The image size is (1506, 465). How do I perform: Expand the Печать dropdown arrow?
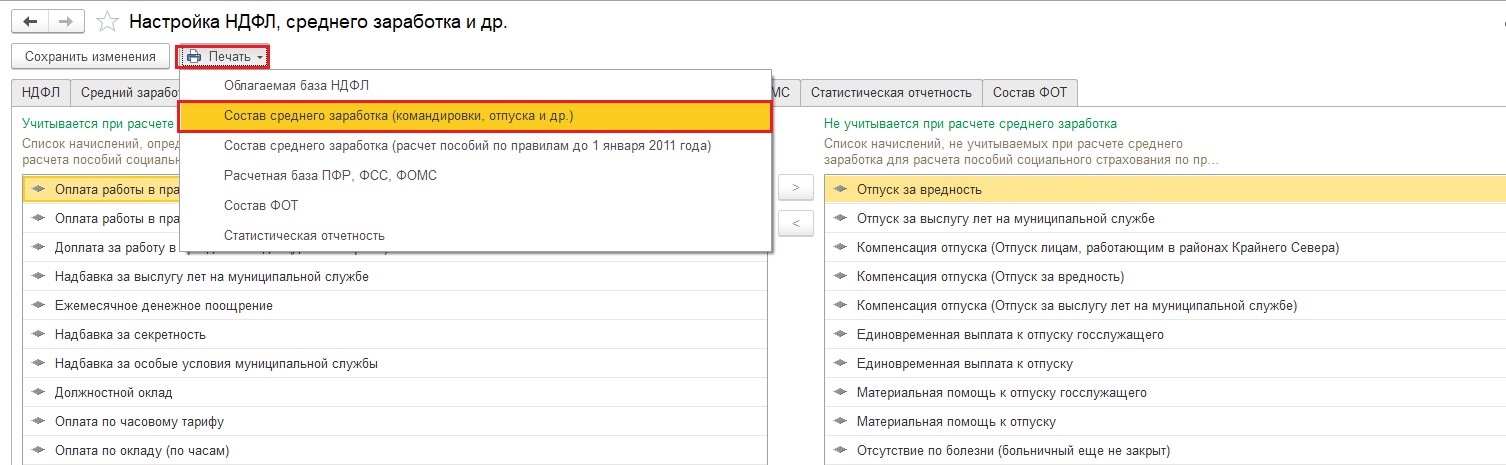[260, 58]
